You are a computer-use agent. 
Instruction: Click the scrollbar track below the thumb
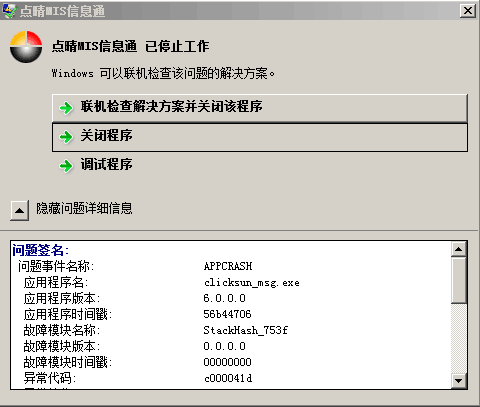click(x=459, y=338)
